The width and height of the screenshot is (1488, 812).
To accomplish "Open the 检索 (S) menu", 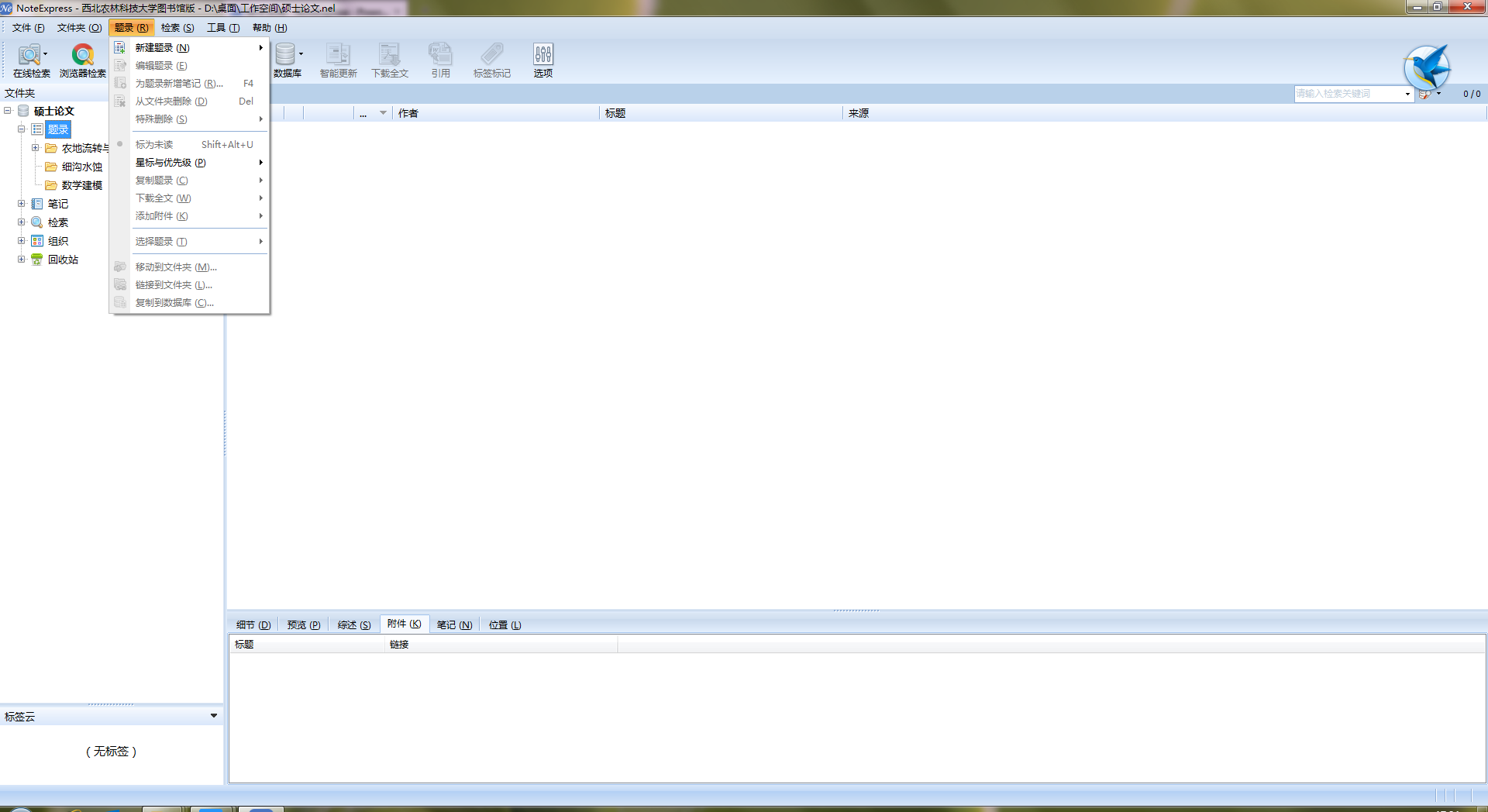I will click(177, 28).
